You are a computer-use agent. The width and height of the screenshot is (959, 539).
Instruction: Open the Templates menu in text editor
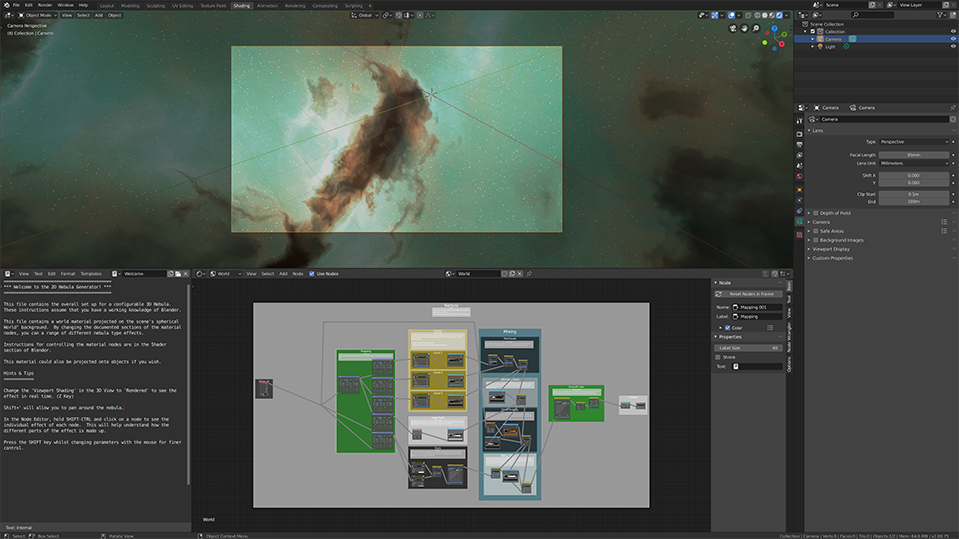click(x=91, y=273)
